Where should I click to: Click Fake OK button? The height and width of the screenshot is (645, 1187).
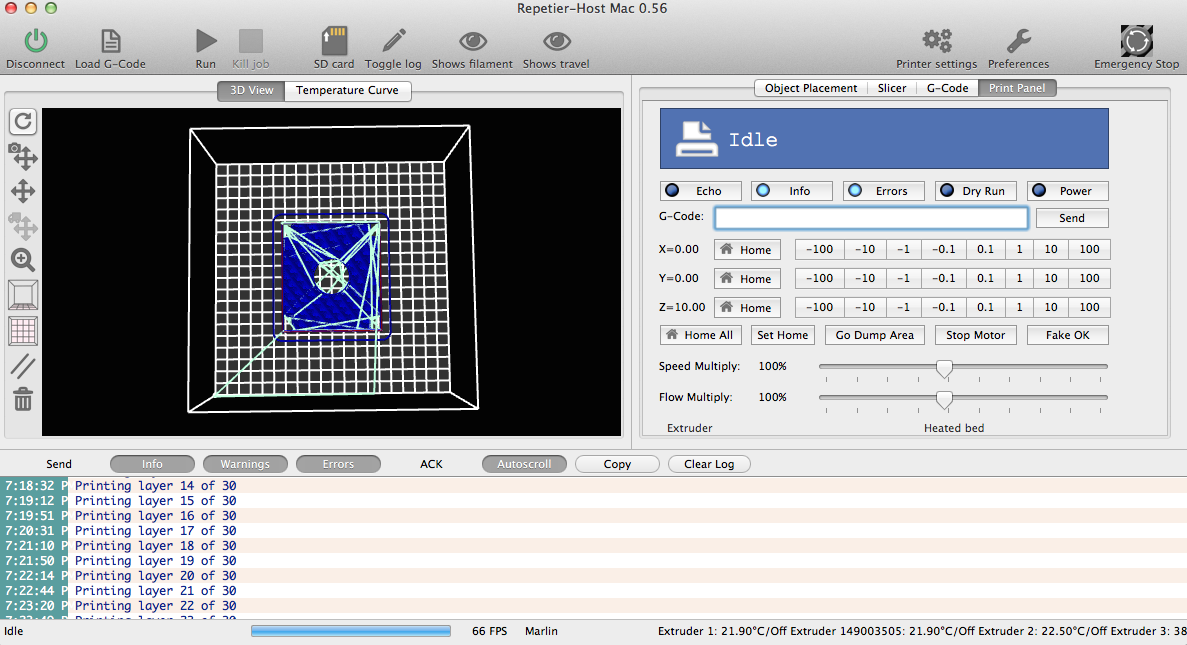pos(1067,335)
